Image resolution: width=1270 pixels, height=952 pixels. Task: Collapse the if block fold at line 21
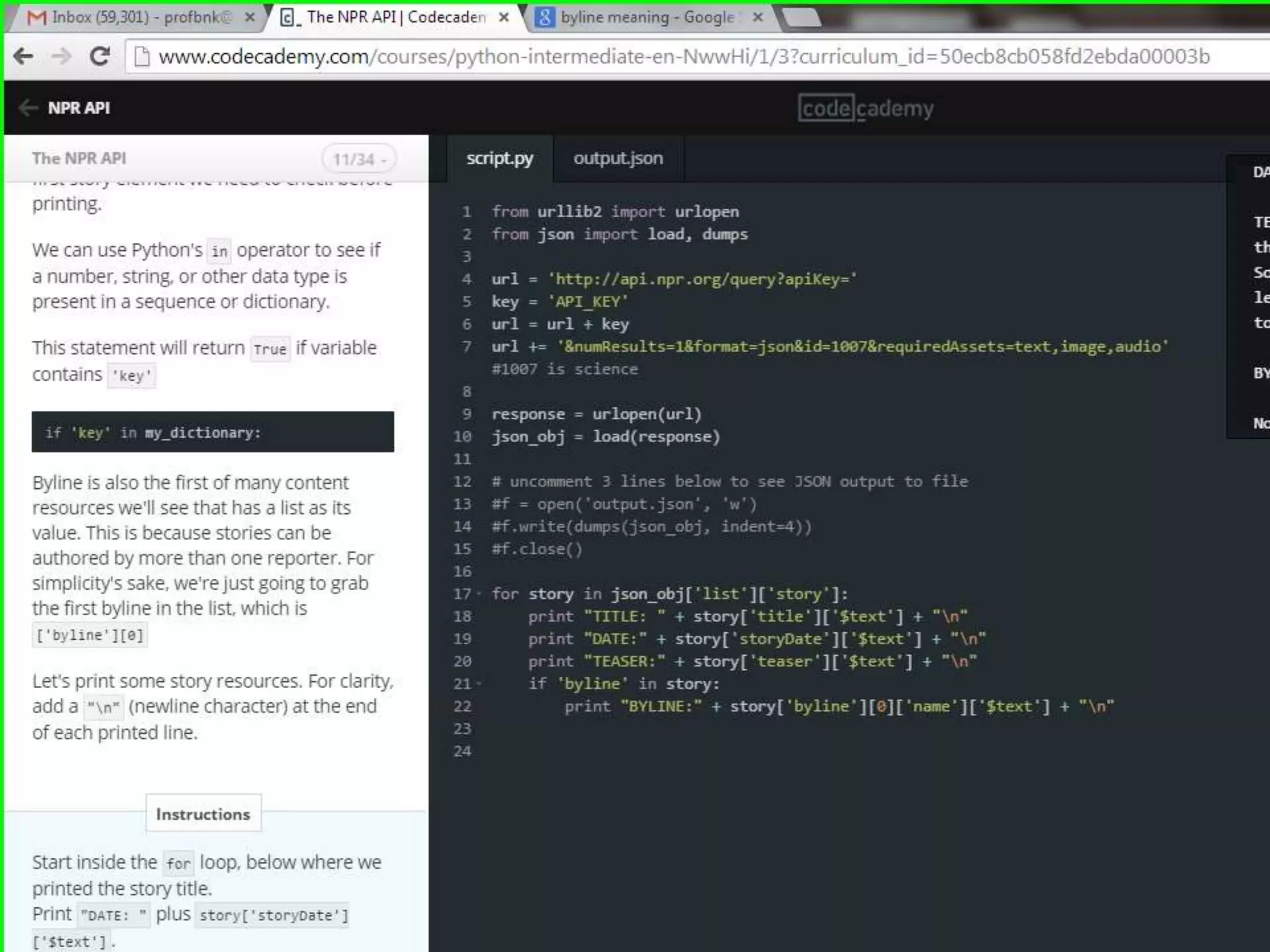pos(479,684)
